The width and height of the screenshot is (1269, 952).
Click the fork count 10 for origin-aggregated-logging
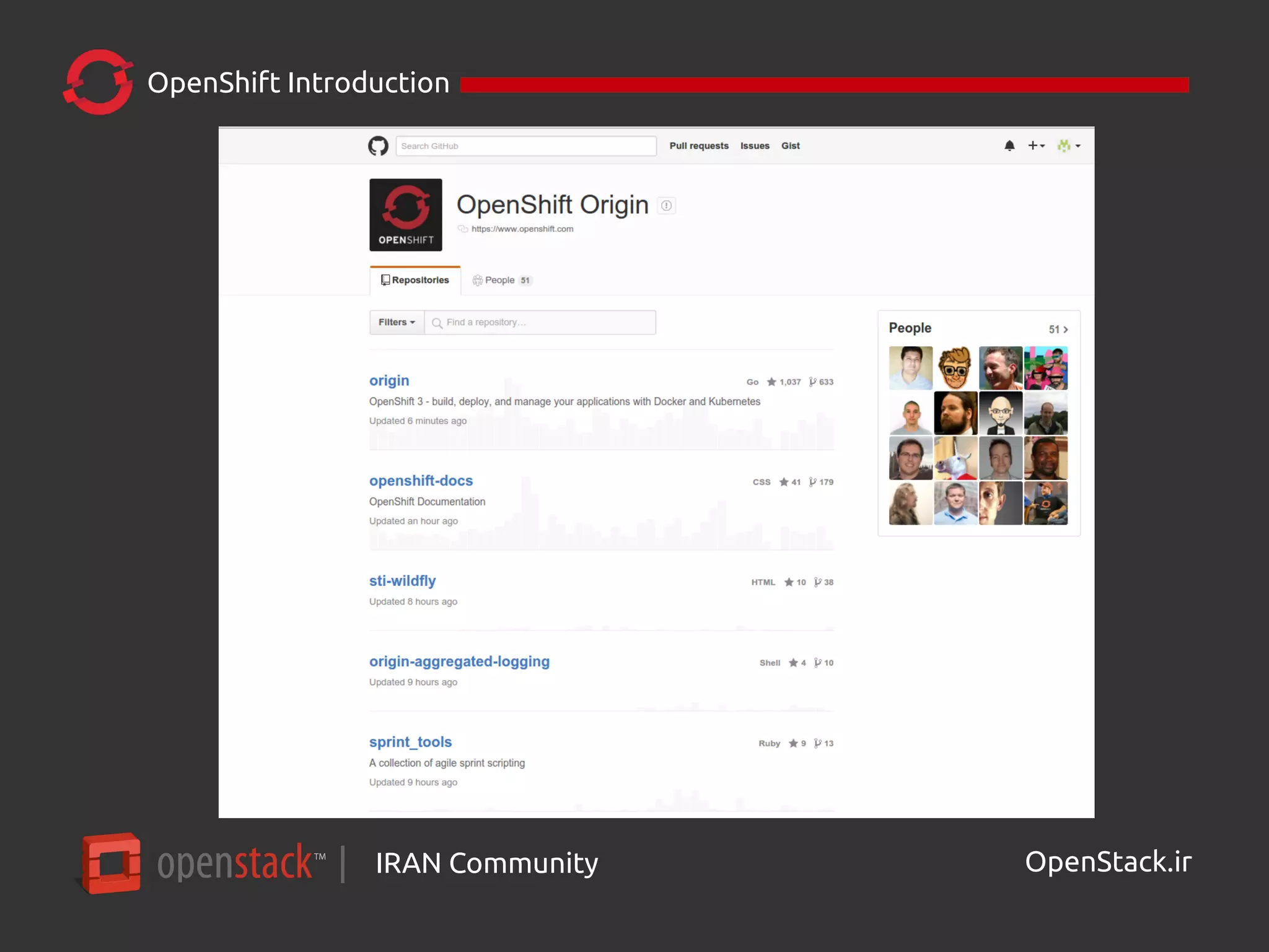(x=823, y=663)
